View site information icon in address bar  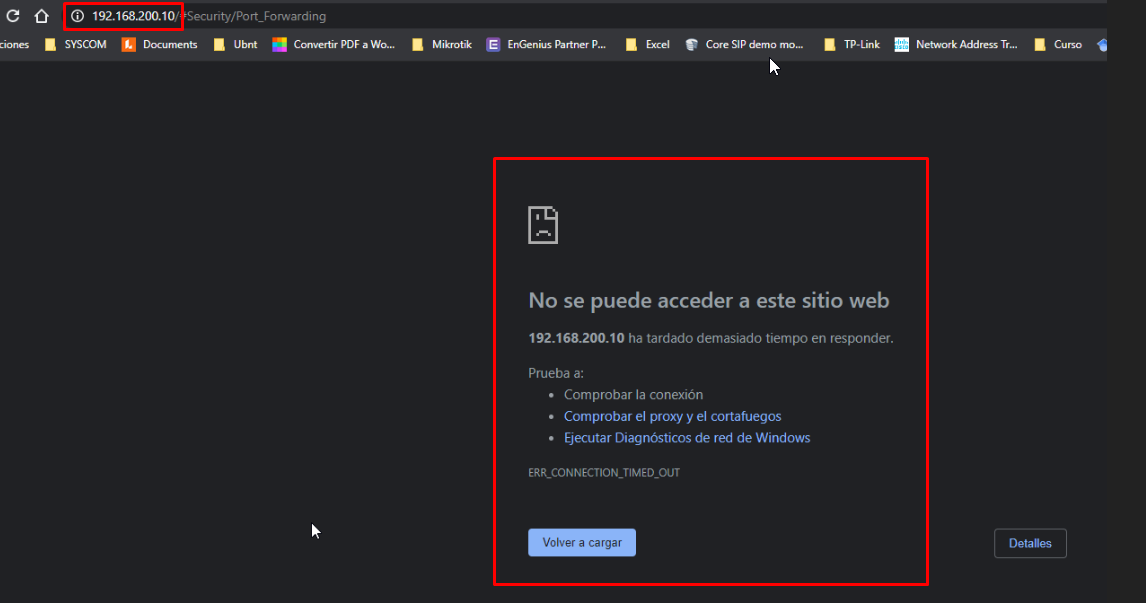(77, 16)
